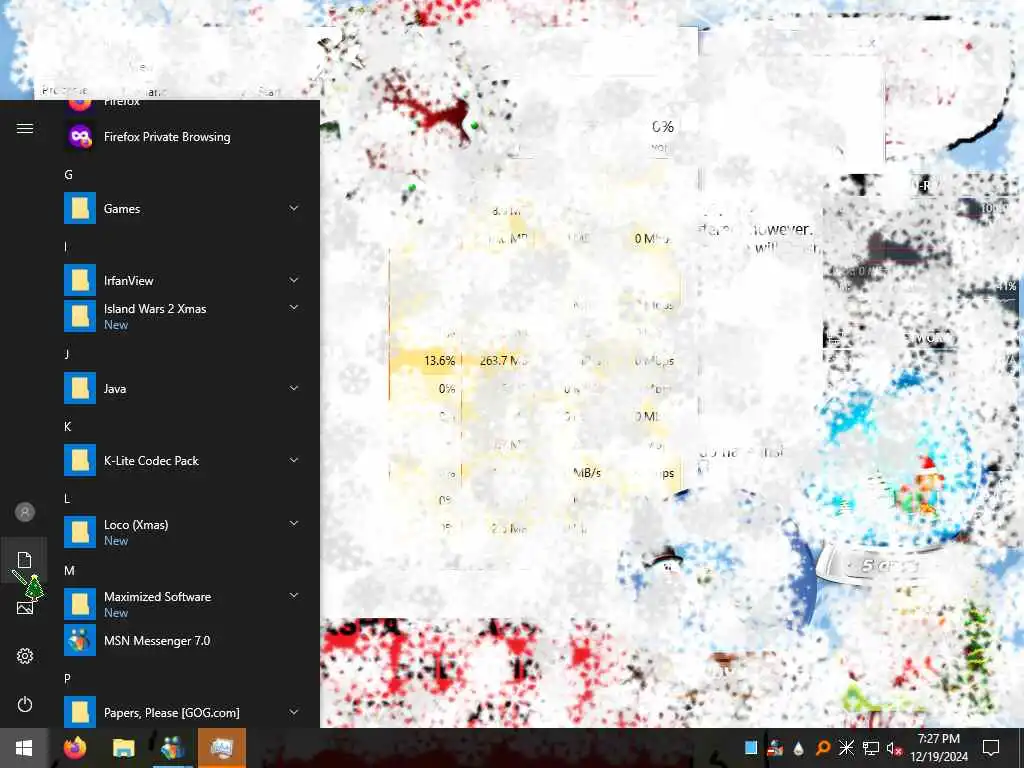Open the network tray icon
The width and height of the screenshot is (1024, 768).
tap(871, 748)
